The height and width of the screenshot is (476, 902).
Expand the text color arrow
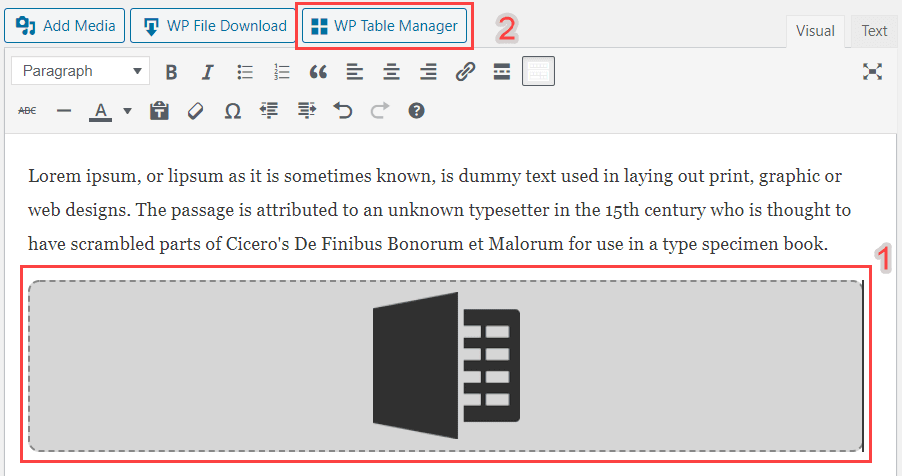point(127,111)
